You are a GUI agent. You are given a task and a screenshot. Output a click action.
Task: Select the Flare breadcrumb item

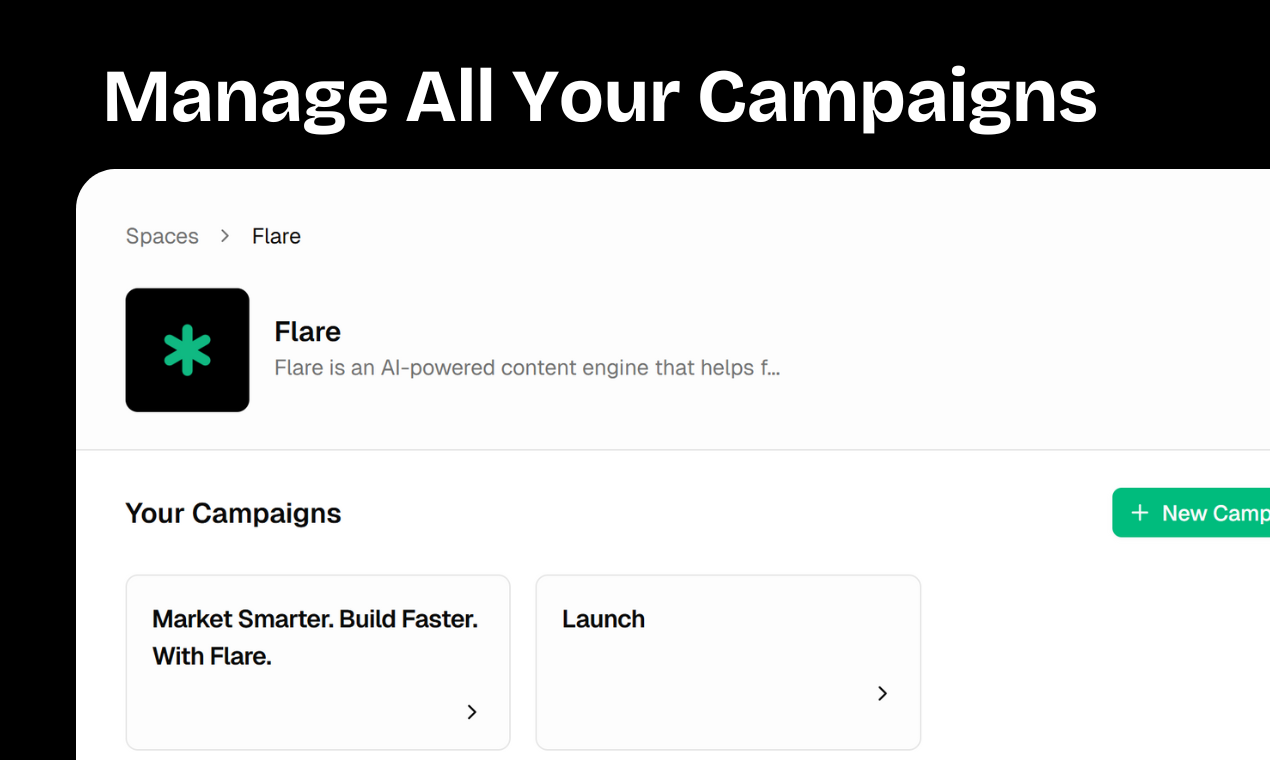tap(276, 237)
